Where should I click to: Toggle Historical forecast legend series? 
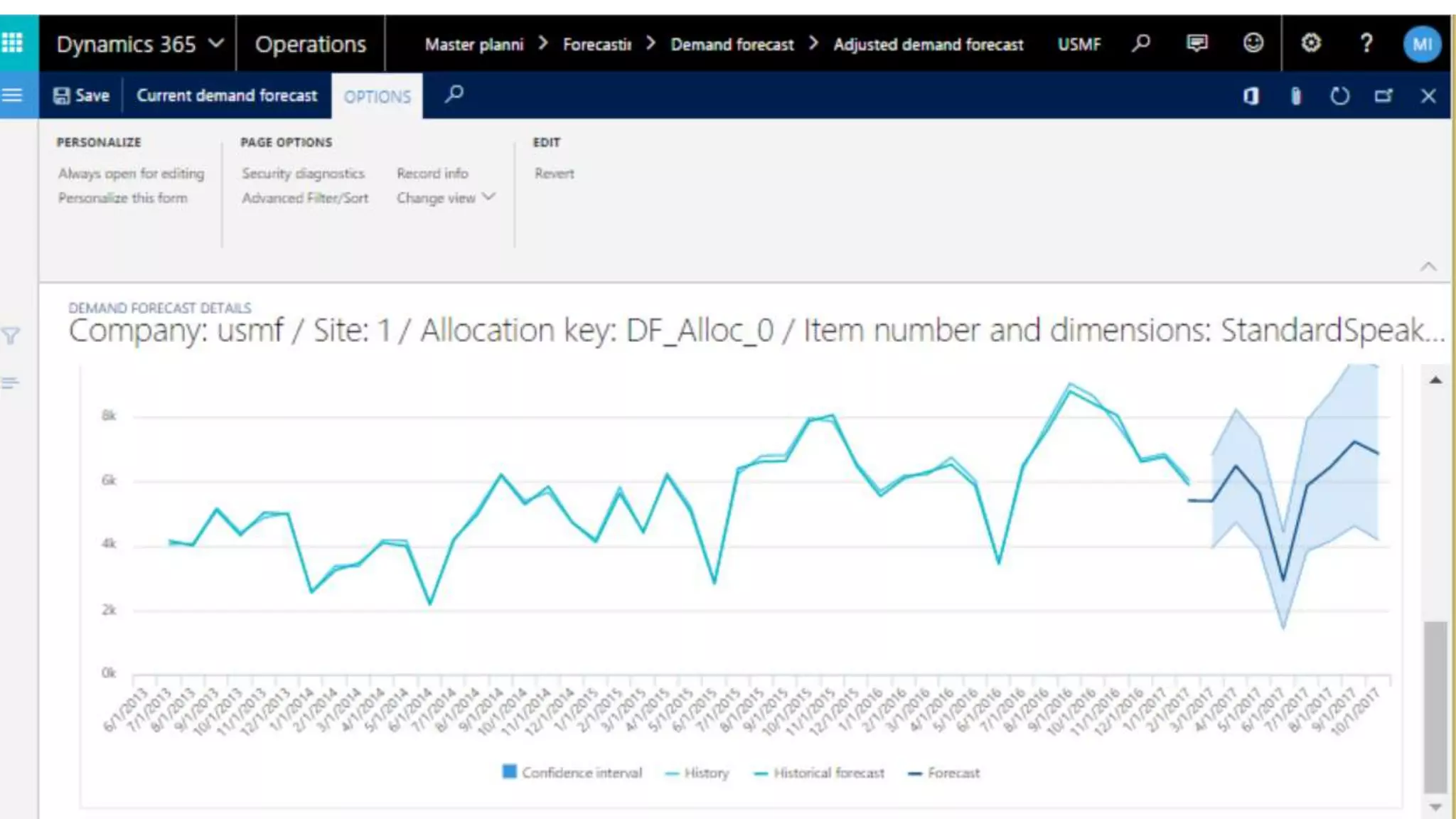coord(819,773)
